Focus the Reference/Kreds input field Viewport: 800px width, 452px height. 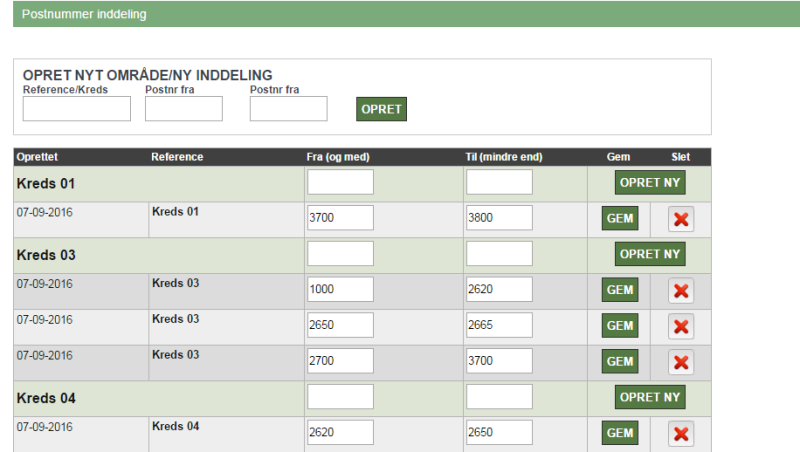(x=77, y=109)
